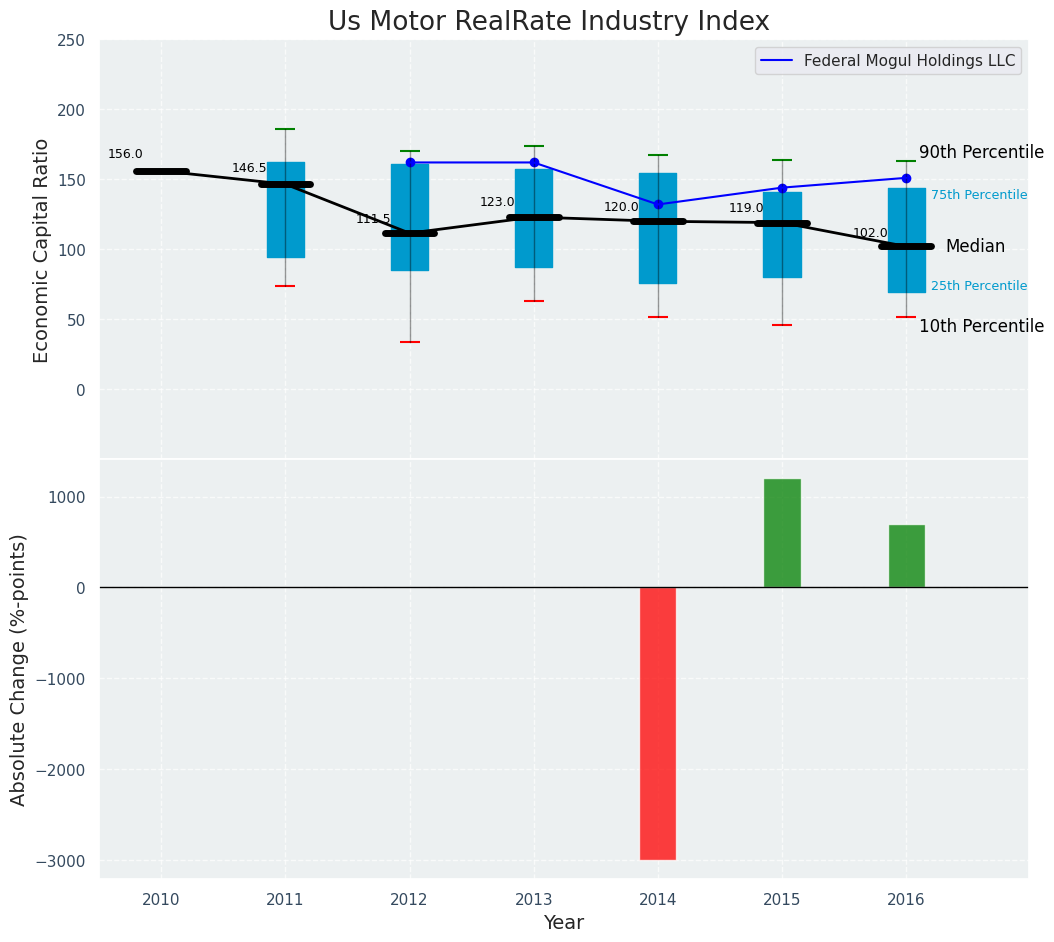Click the blue data point for 2014
The image size is (1054, 942).
tap(658, 204)
